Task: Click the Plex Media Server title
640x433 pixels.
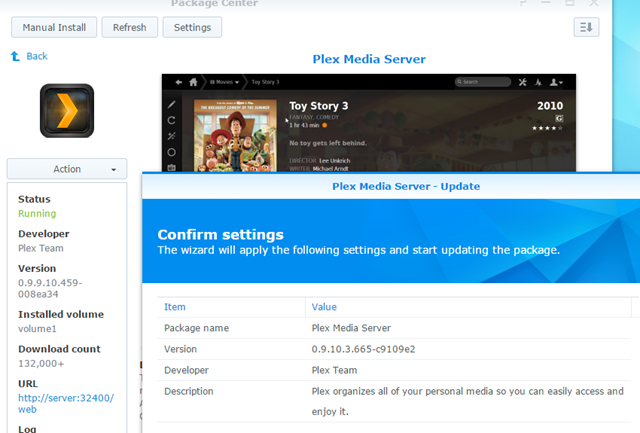Action: click(x=369, y=59)
